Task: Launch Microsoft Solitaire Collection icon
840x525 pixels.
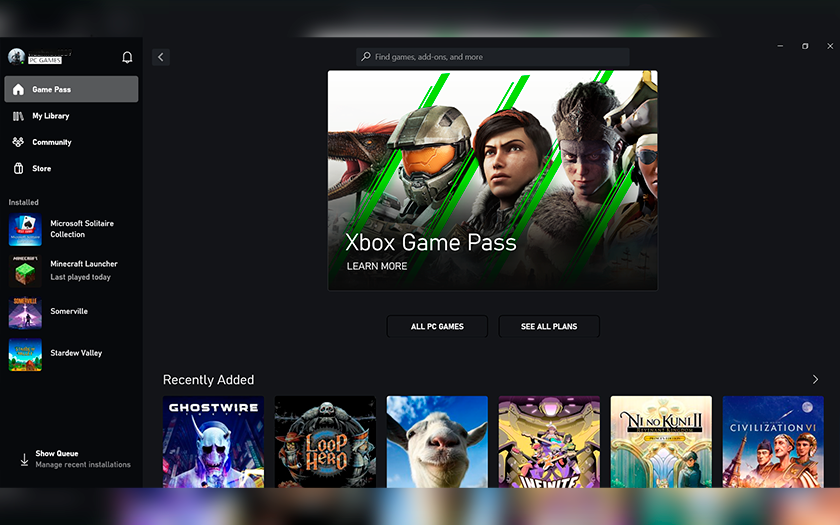Action: [x=25, y=229]
